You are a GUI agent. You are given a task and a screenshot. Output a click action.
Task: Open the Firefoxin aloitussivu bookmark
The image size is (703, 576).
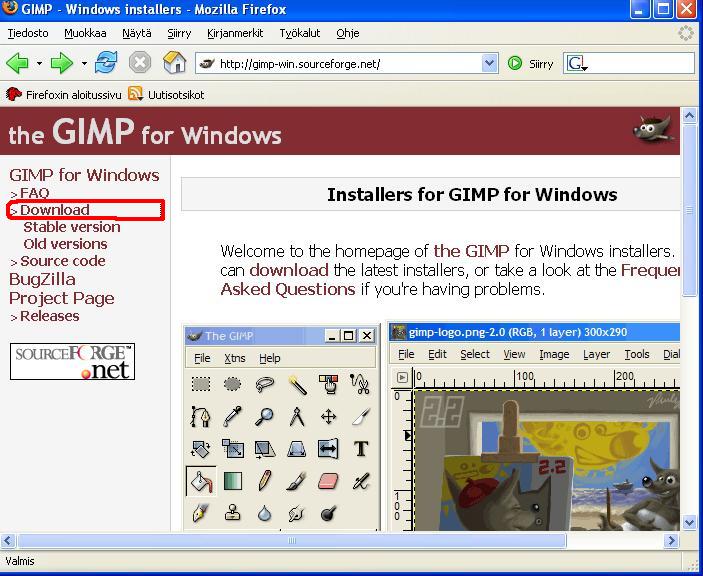(x=65, y=94)
